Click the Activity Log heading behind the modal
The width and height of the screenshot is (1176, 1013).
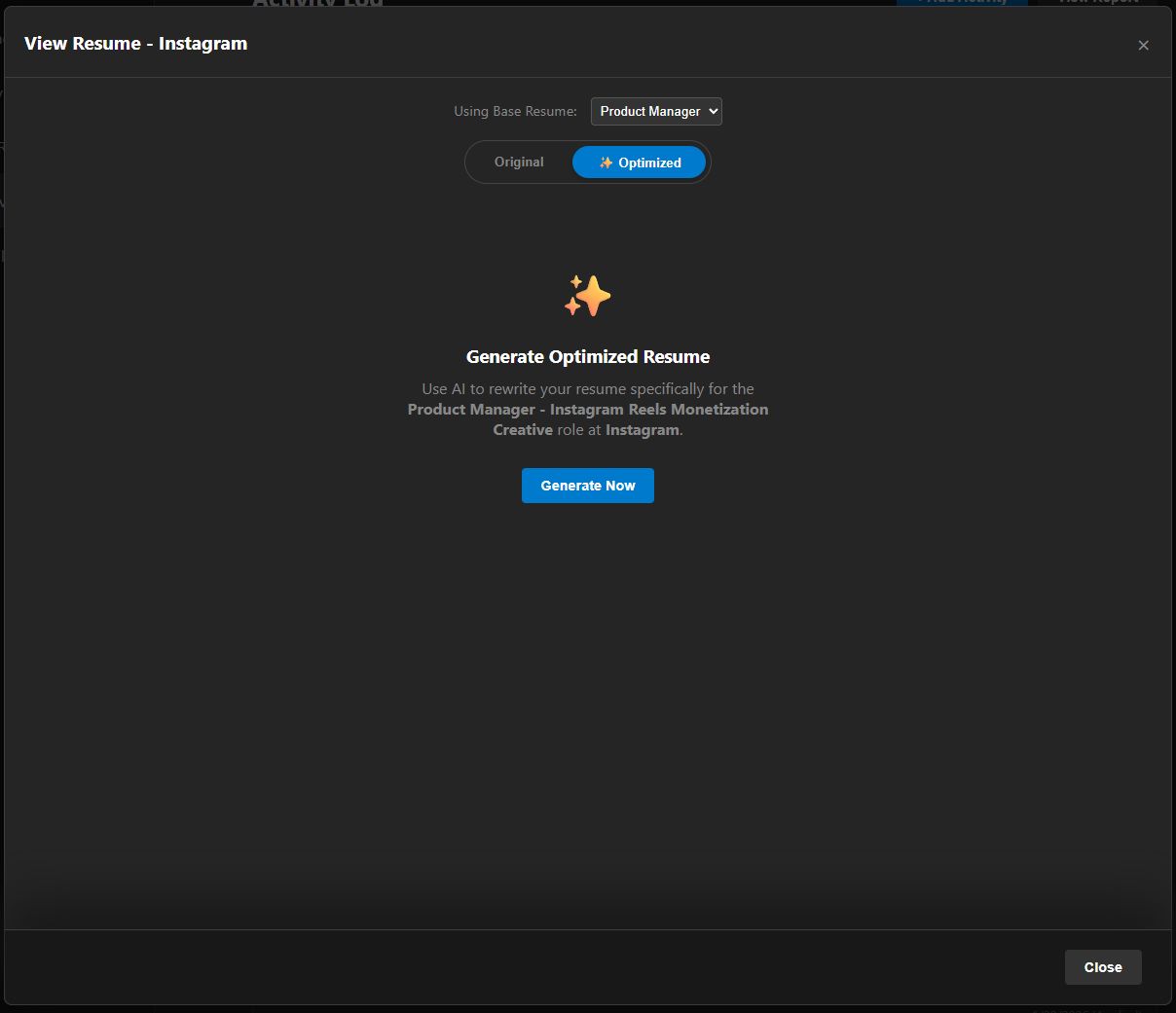tap(317, 3)
